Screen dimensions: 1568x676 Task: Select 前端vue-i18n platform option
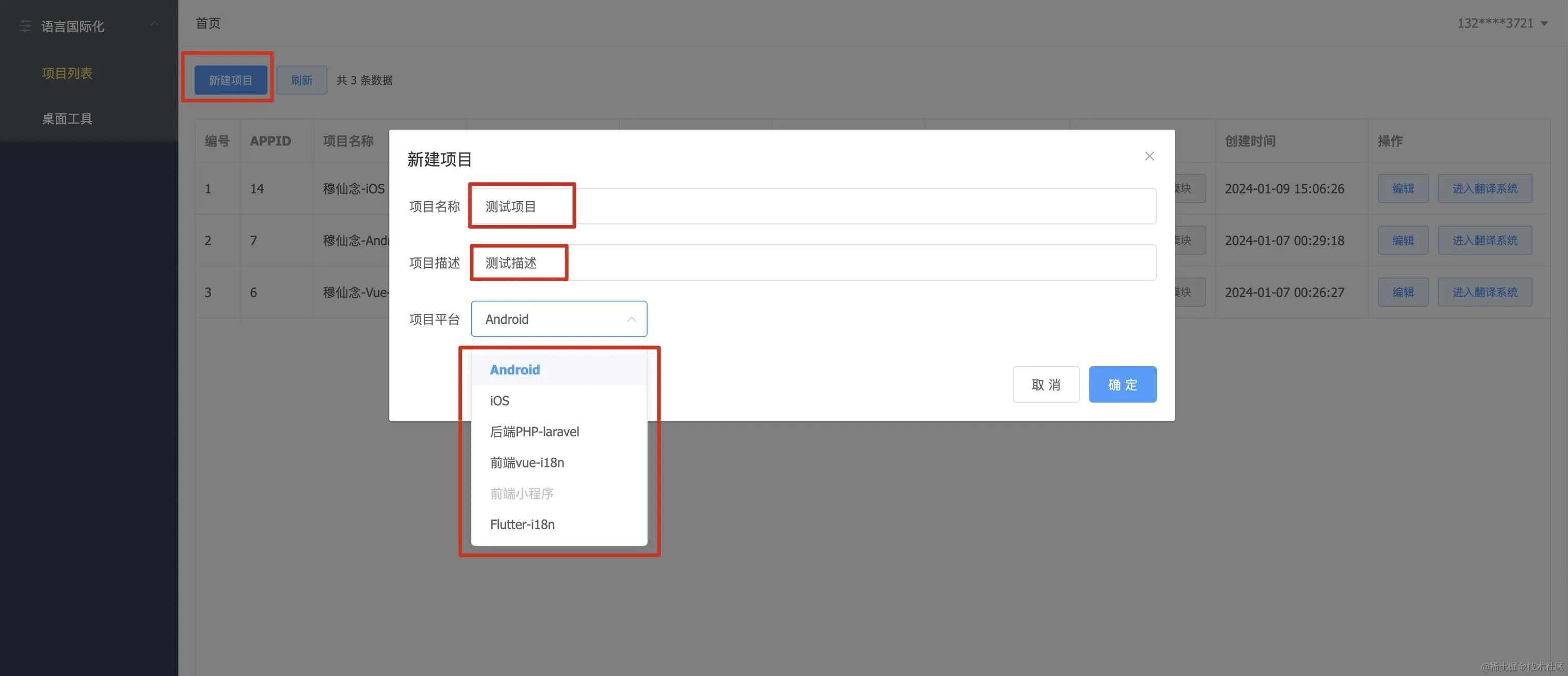tap(526, 463)
